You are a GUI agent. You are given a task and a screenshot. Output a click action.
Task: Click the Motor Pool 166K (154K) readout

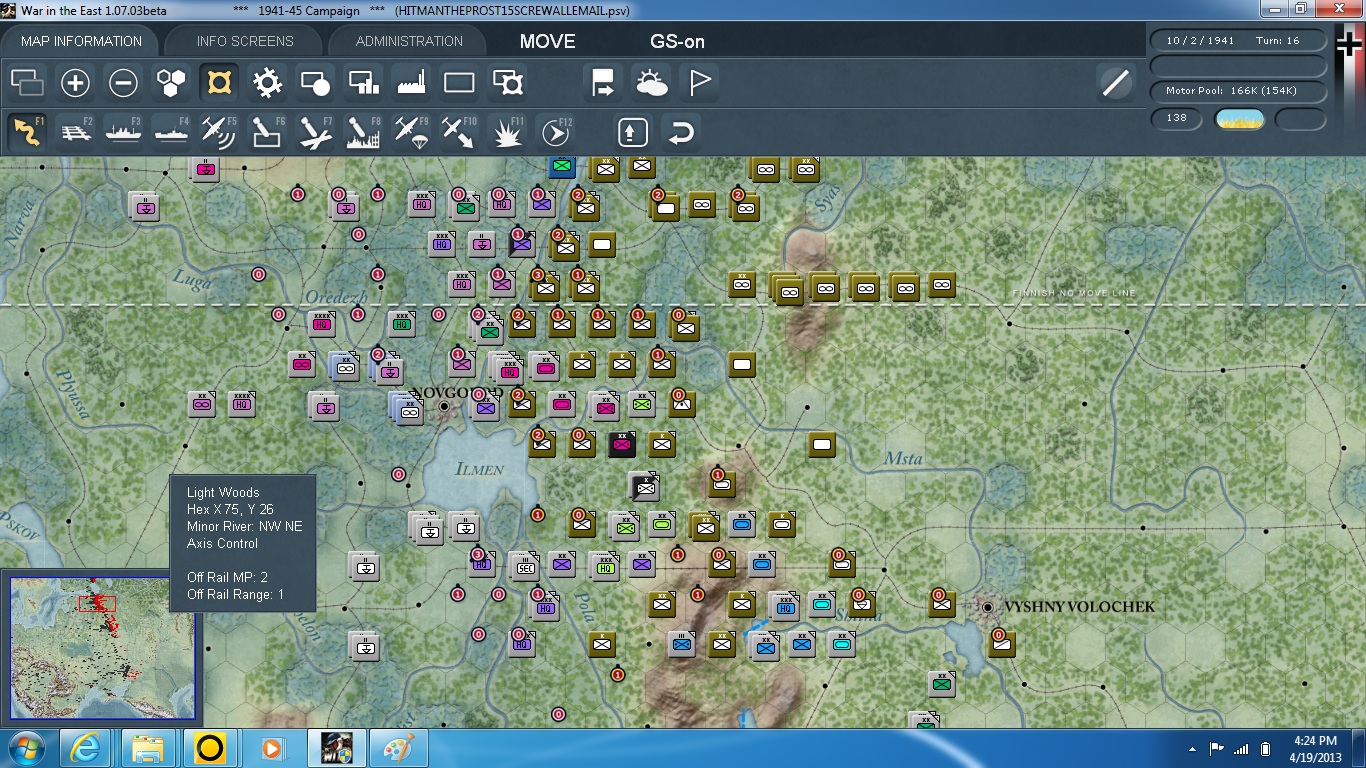pyautogui.click(x=1239, y=91)
